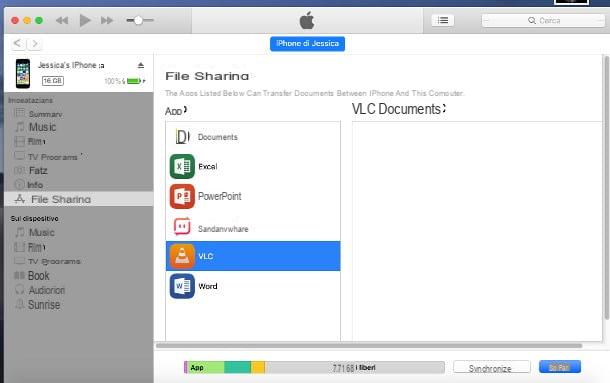
Task: Click the vertical scrollbar on the right
Action: [606, 188]
